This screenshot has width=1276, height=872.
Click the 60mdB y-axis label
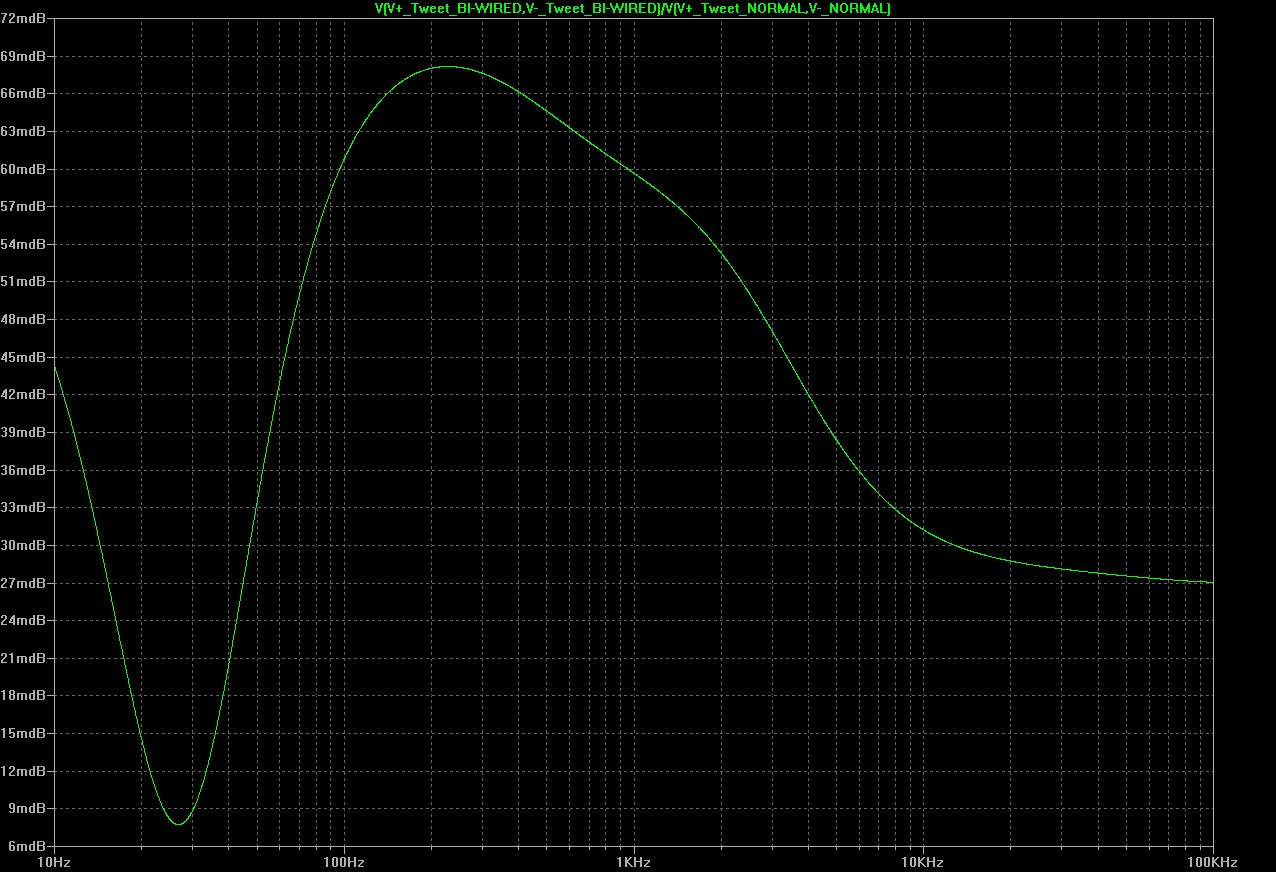[24, 169]
